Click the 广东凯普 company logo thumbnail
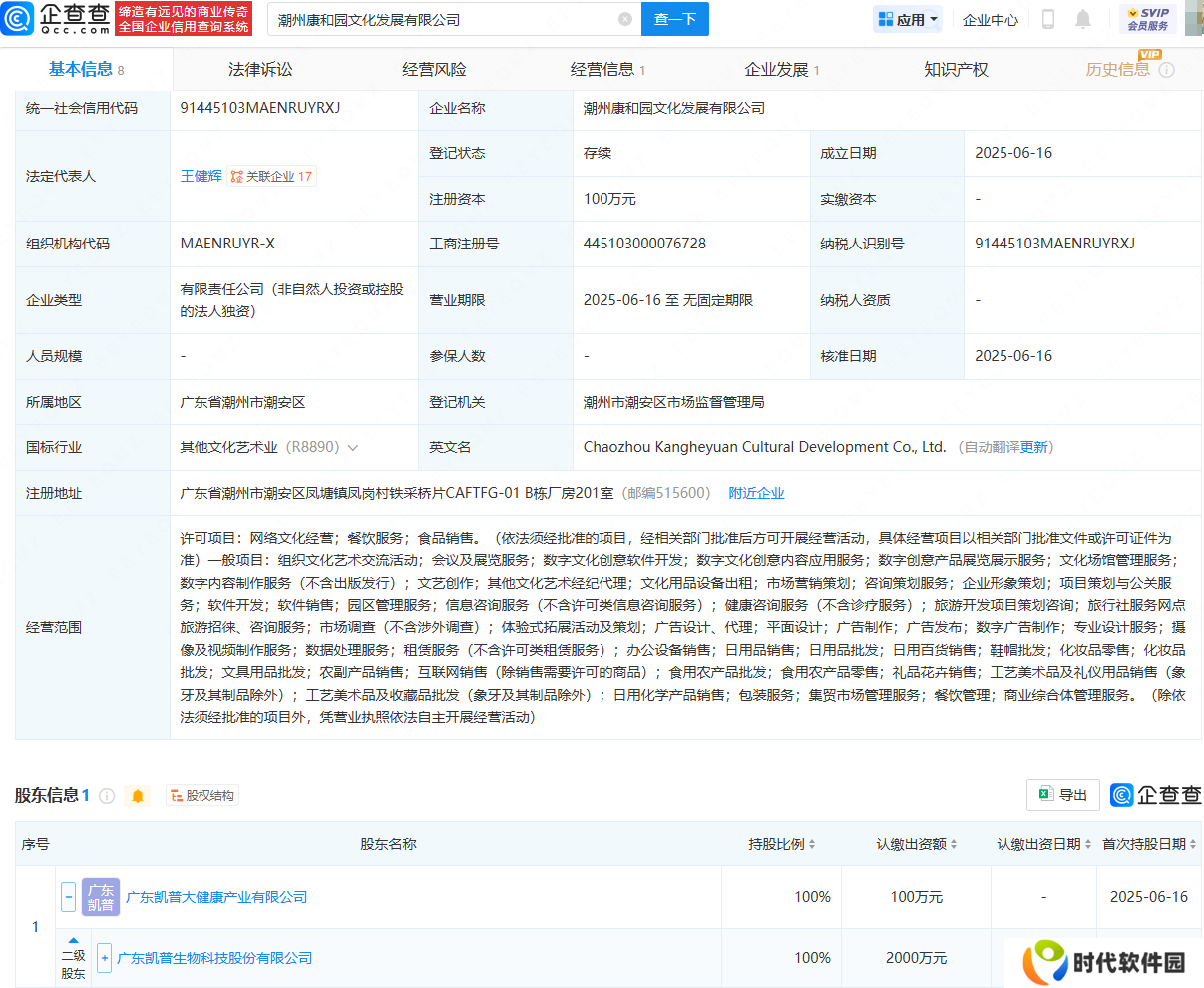Screen dimensions: 1204x988 [101, 897]
